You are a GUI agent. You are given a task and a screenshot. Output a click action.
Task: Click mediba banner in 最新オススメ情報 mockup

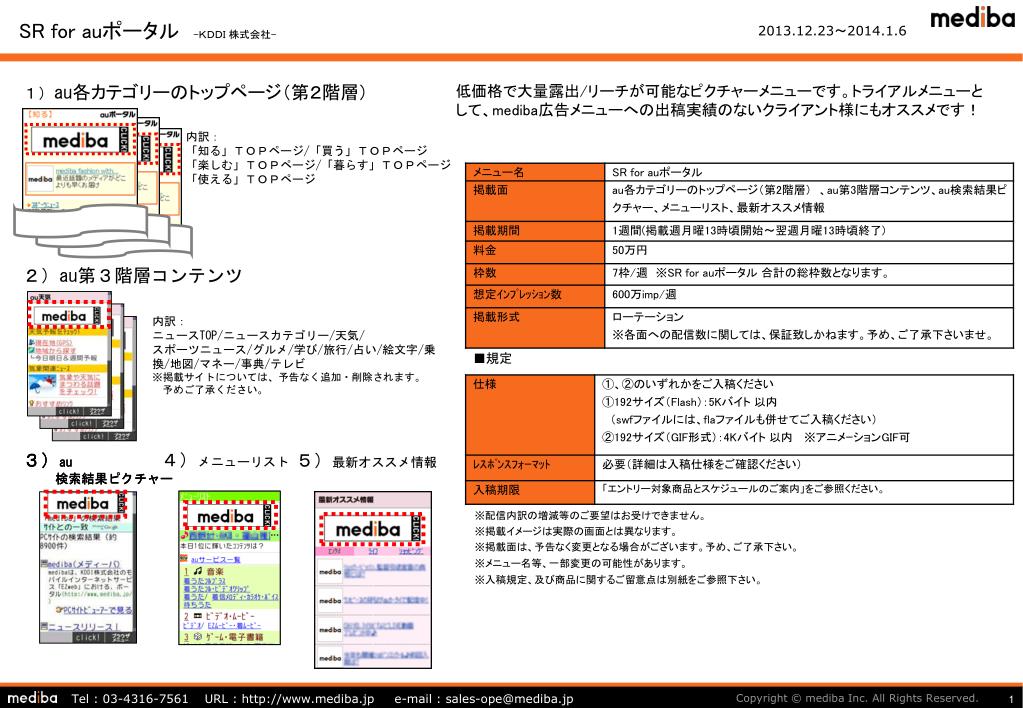tap(373, 529)
